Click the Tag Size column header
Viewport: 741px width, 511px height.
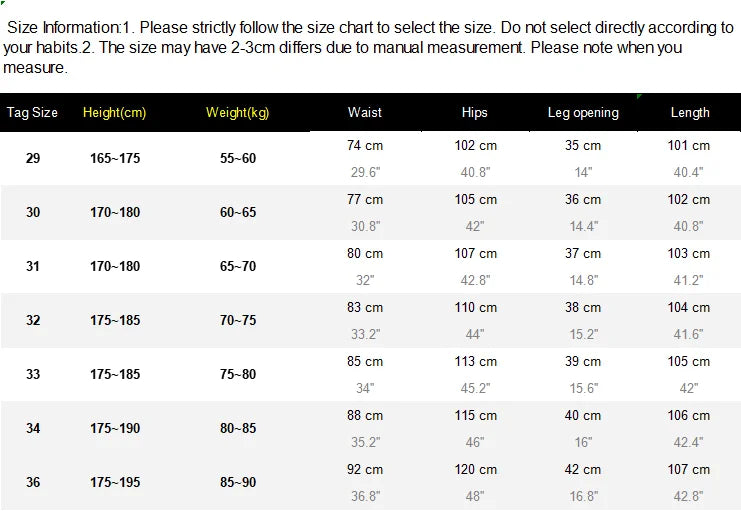point(33,113)
